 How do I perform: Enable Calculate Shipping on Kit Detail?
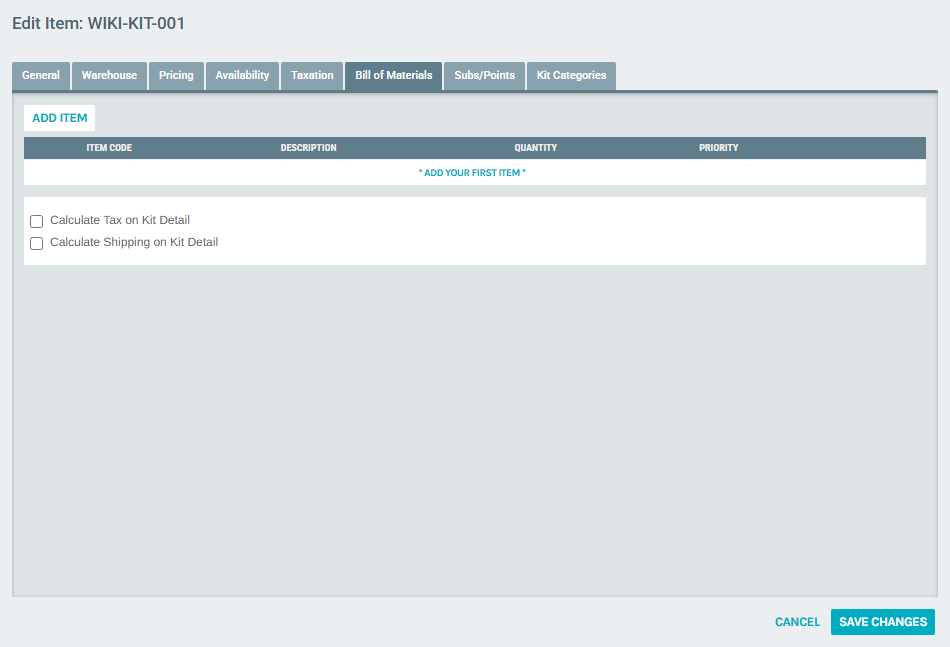(36, 243)
